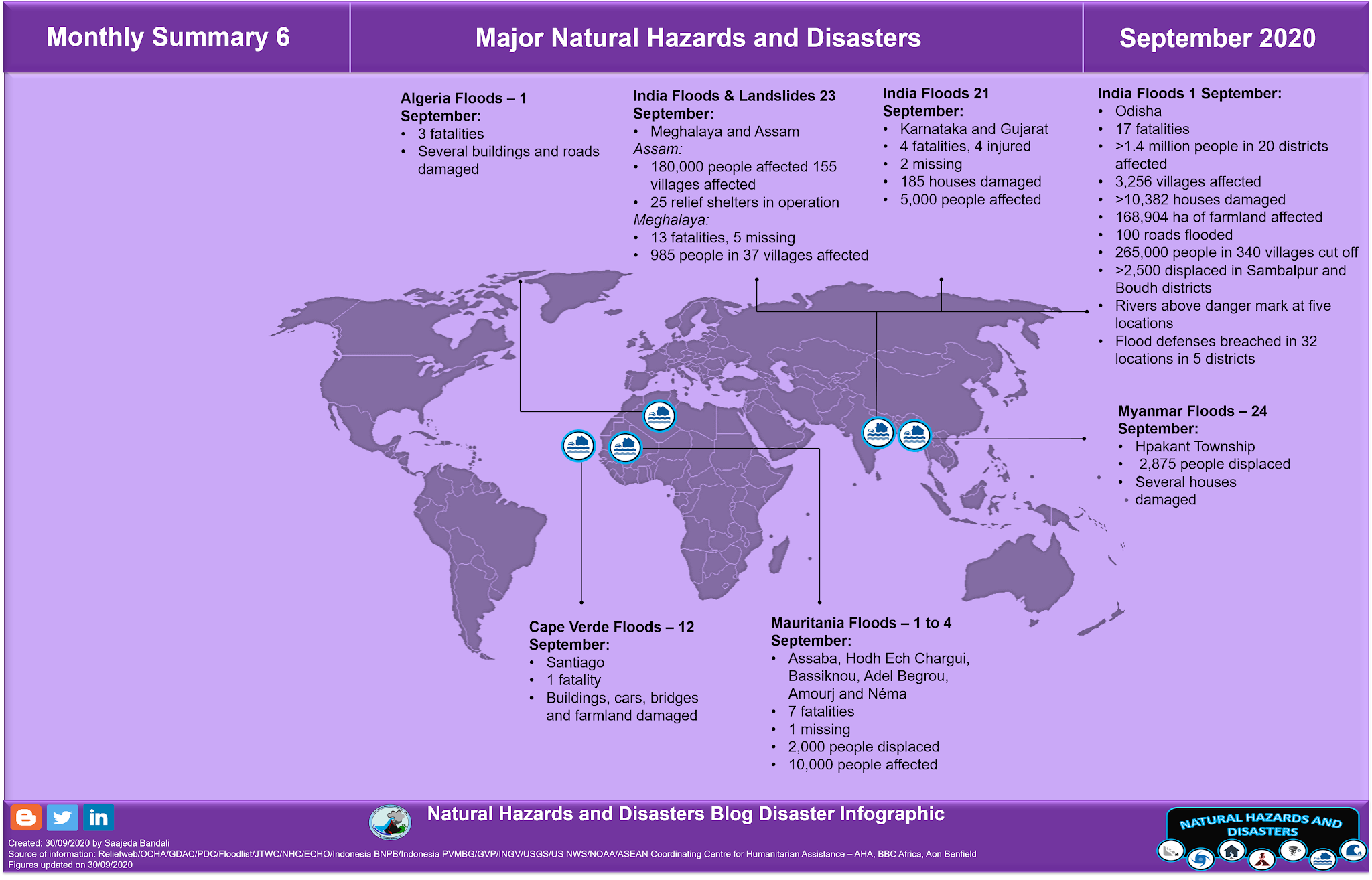Click the LinkedIn icon
The height and width of the screenshot is (880, 1372).
click(98, 818)
